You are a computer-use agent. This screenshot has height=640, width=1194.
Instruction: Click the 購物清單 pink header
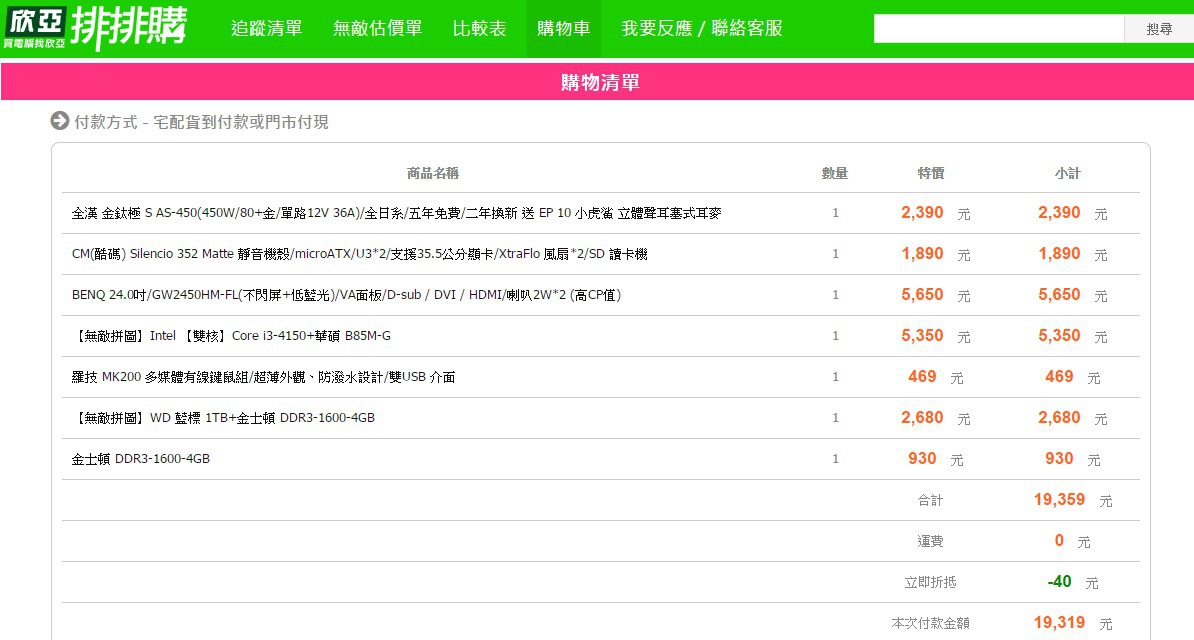coord(597,82)
